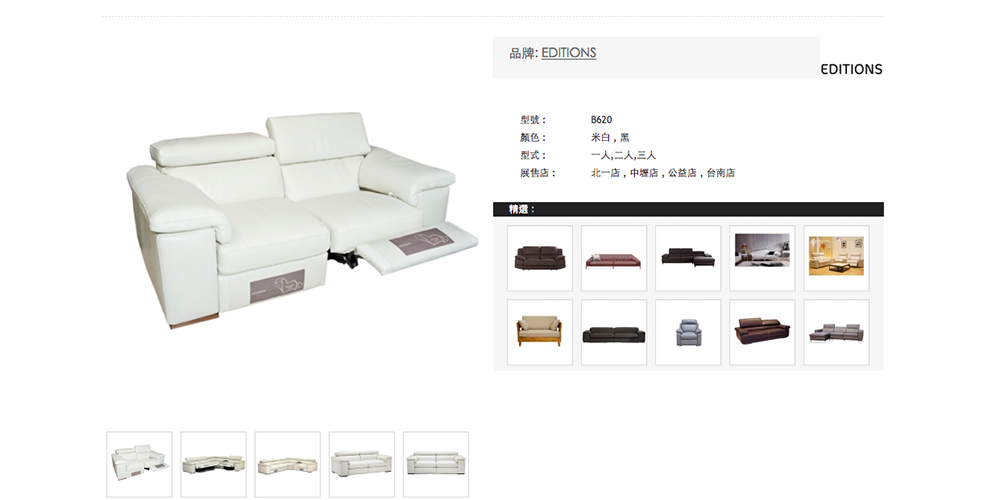Open the EDITIONS brand link

pyautogui.click(x=568, y=53)
